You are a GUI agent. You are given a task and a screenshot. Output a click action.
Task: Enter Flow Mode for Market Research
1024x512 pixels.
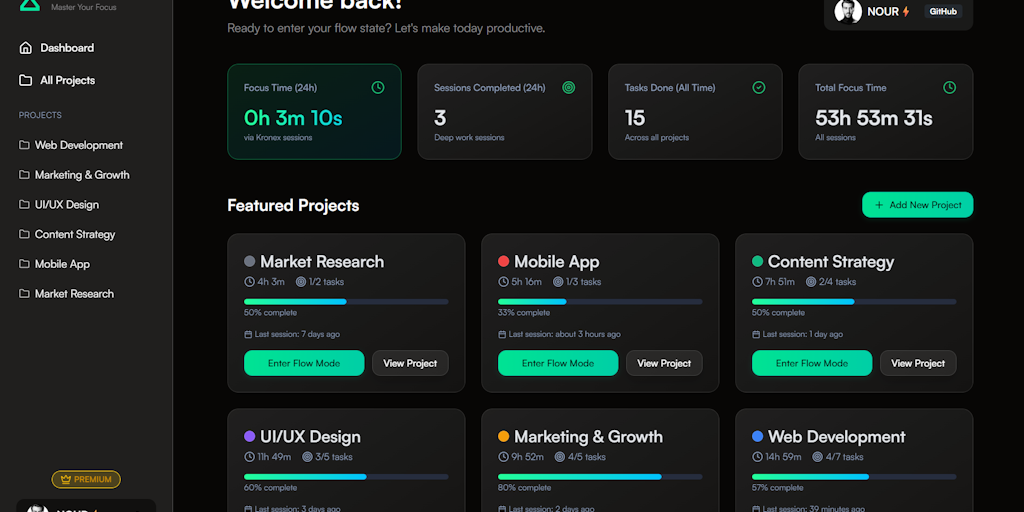point(304,363)
